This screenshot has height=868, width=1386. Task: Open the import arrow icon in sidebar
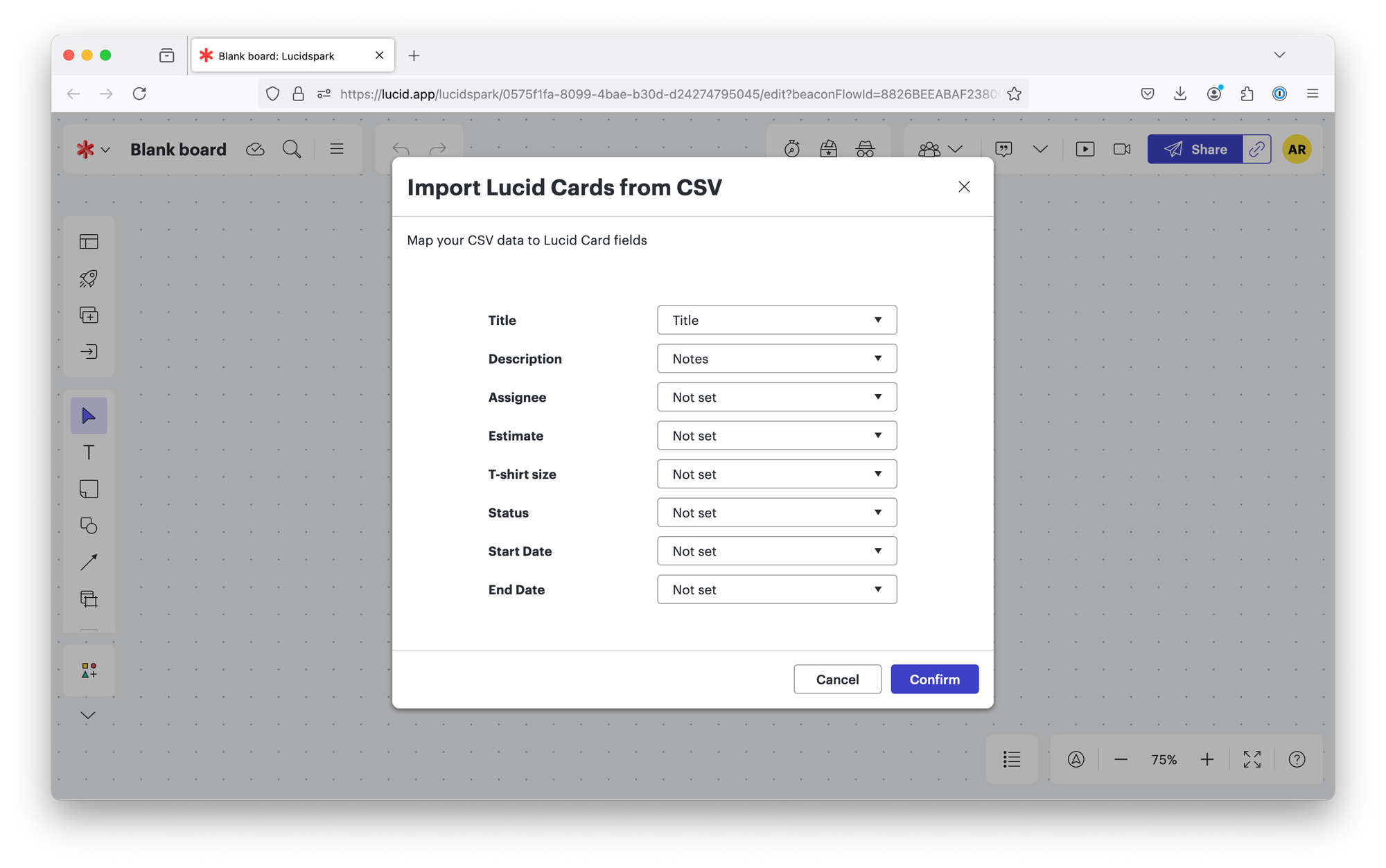[89, 352]
